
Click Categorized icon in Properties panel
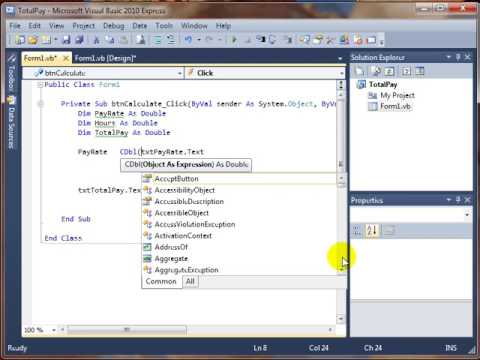(x=357, y=230)
